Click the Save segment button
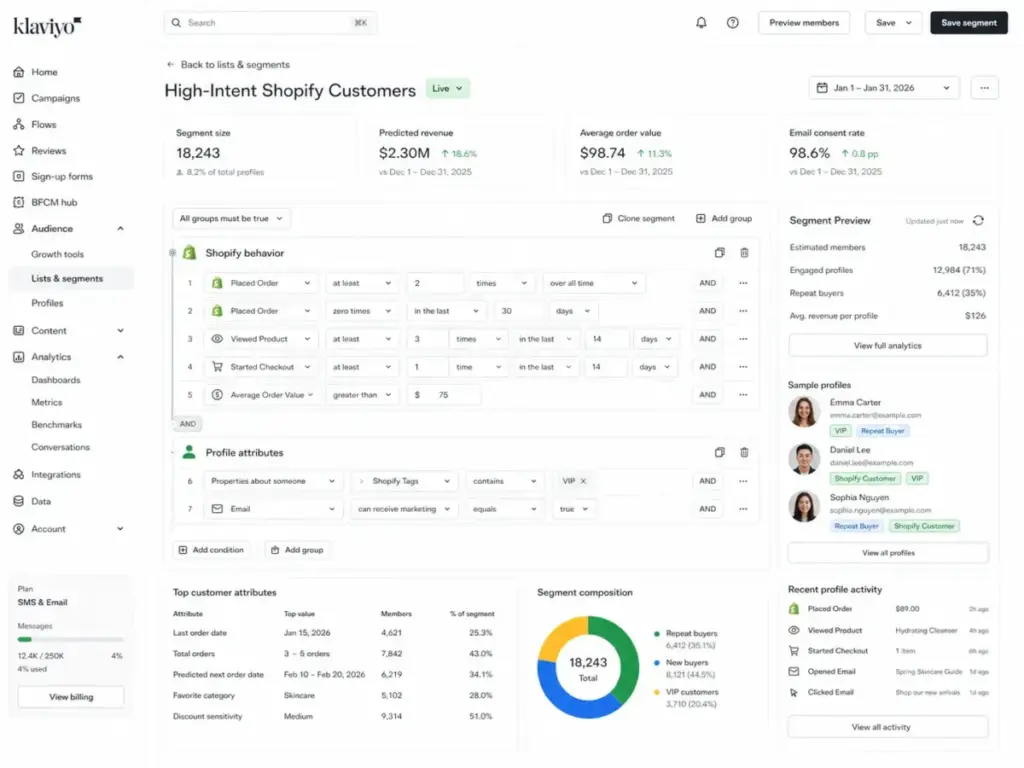The height and width of the screenshot is (768, 1024). [968, 23]
